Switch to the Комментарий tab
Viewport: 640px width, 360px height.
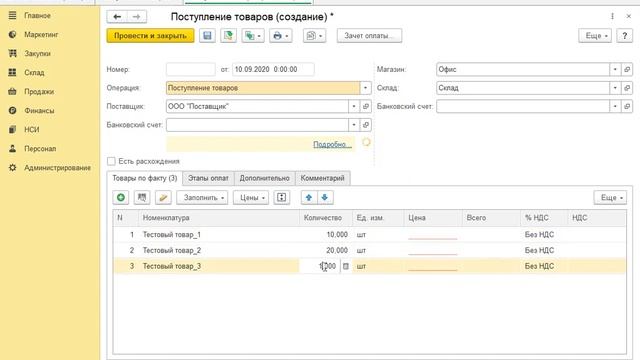pyautogui.click(x=322, y=178)
